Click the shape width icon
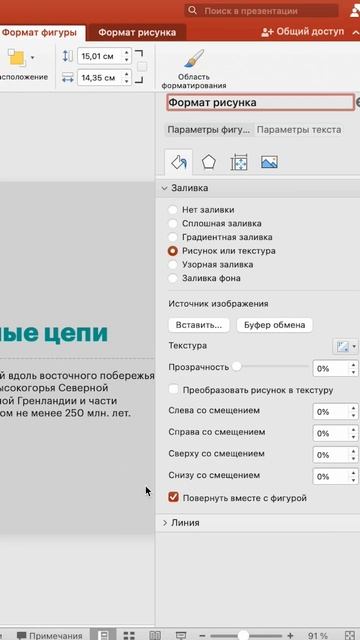Image resolution: width=360 pixels, height=640 pixels. pos(68,78)
